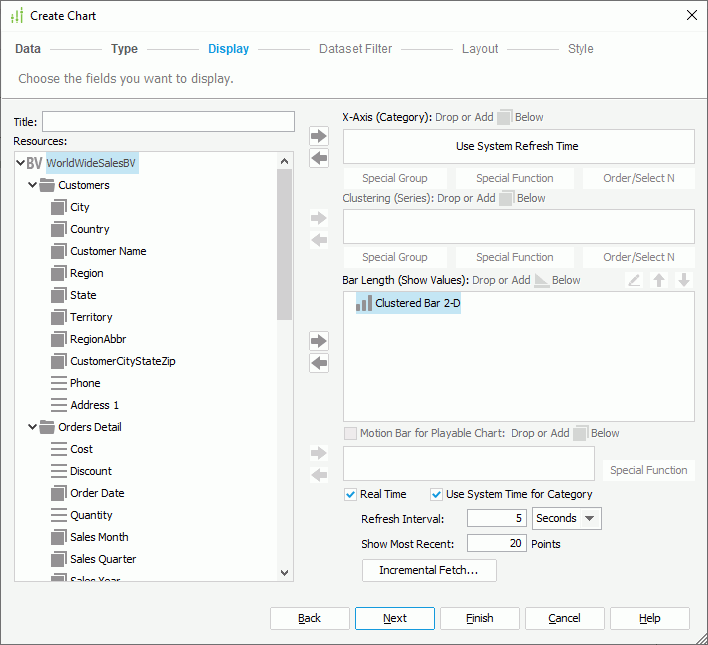
Task: Click the Country dimension field icon
Action: (x=59, y=229)
